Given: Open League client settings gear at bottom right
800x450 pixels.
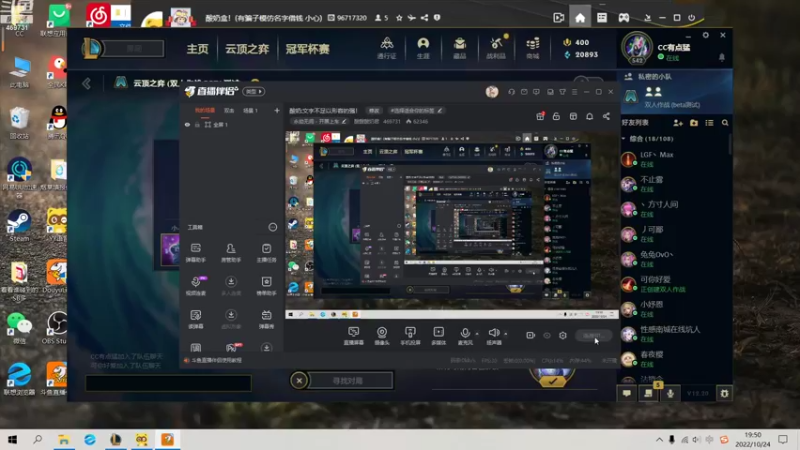Looking at the screenshot, I should click(x=724, y=393).
